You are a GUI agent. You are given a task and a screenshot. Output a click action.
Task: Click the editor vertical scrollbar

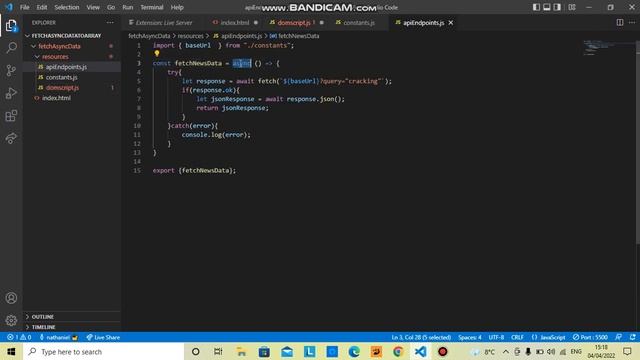click(x=637, y=143)
